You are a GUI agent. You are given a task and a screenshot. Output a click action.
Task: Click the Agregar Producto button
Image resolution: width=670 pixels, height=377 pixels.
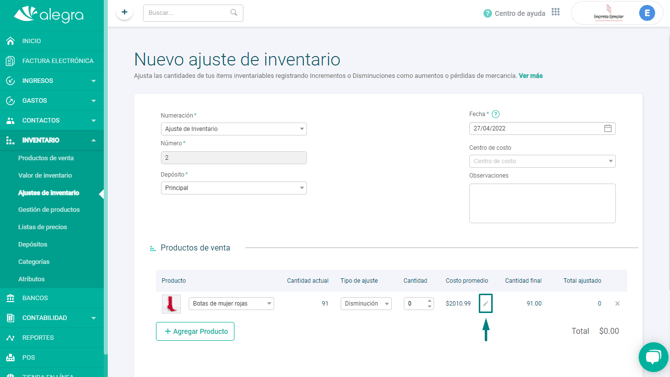(x=195, y=331)
